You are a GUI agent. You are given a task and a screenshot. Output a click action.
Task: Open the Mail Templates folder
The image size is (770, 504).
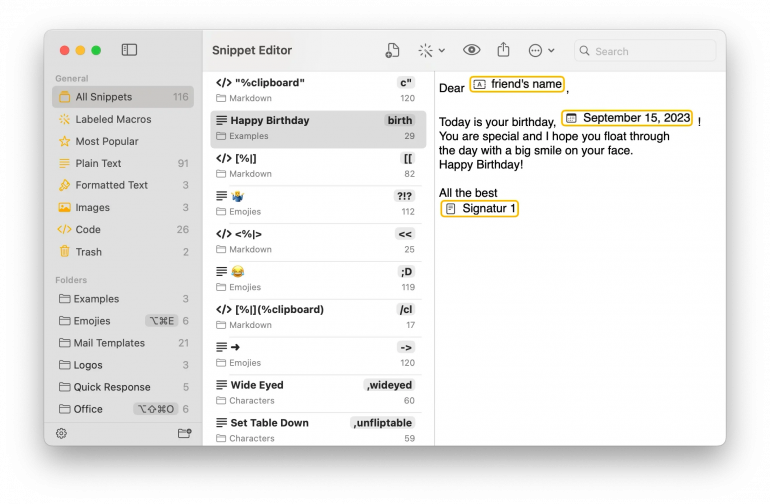(x=109, y=343)
